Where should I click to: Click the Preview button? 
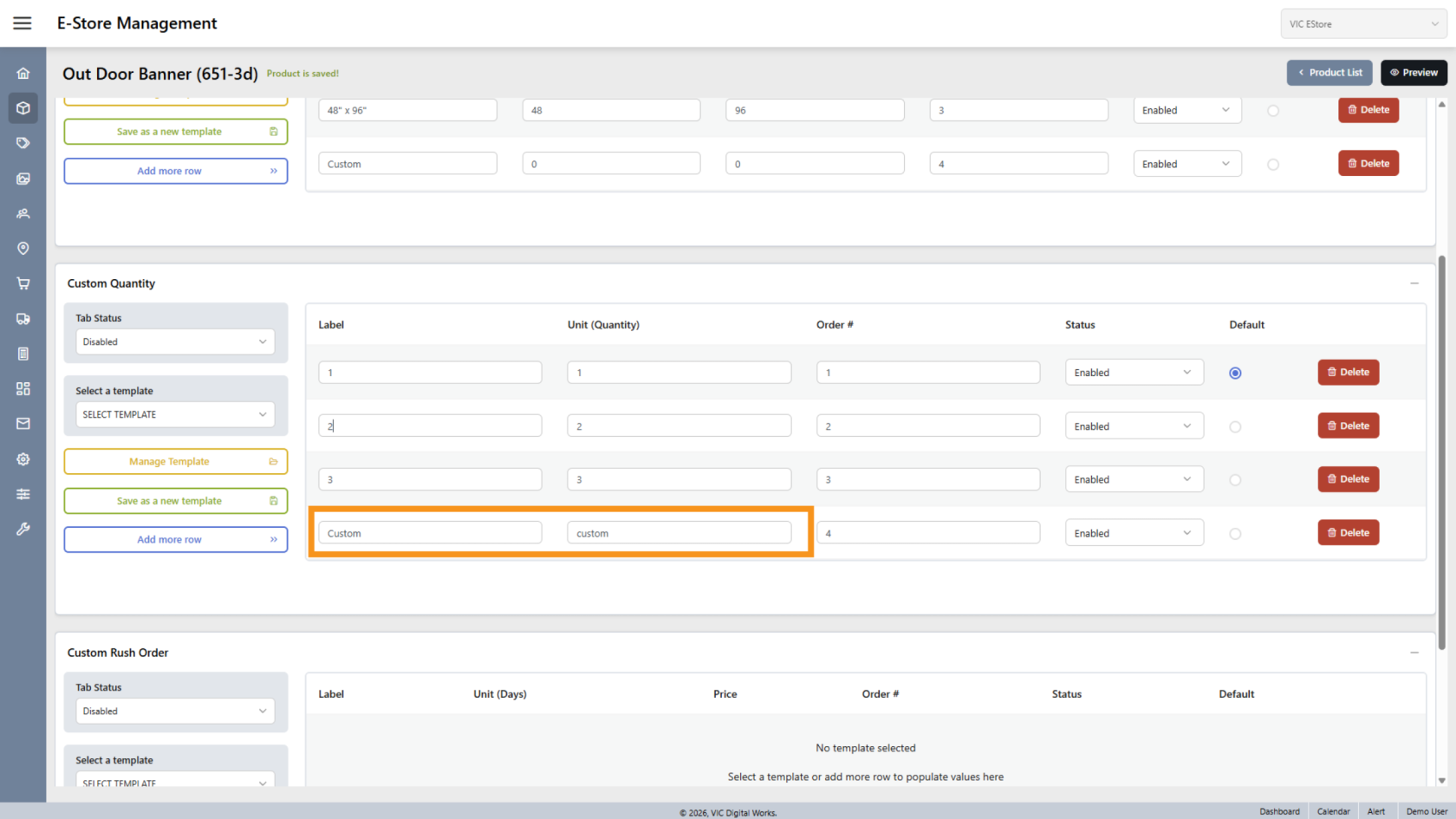1414,73
